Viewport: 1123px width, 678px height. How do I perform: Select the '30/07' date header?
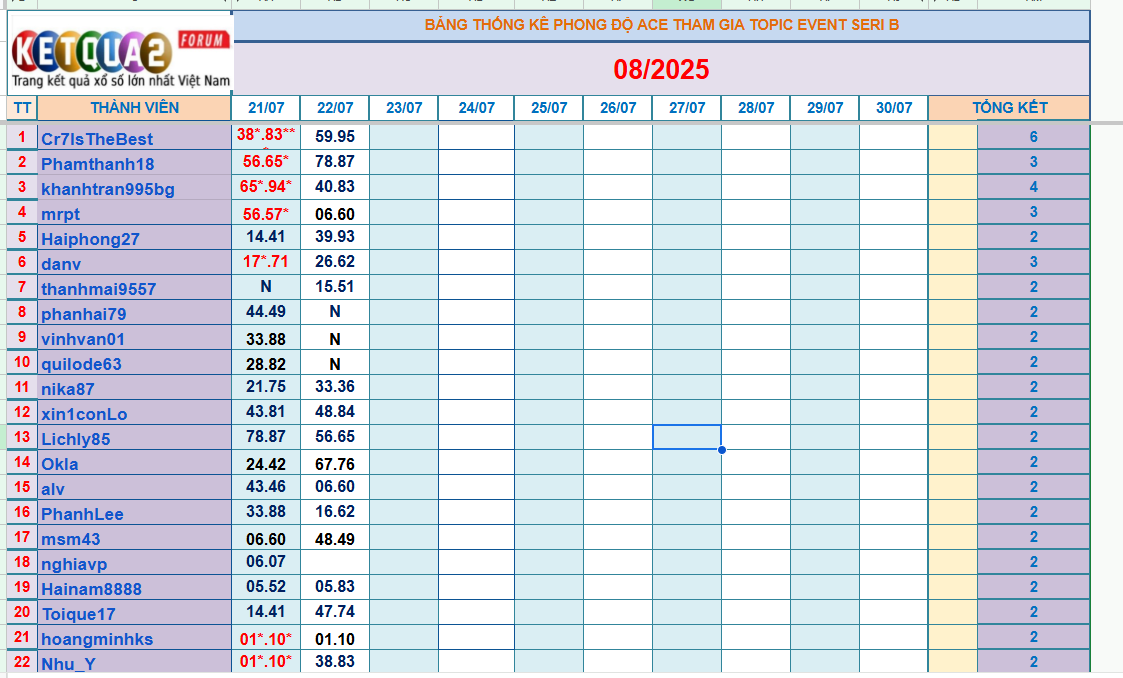click(x=894, y=108)
